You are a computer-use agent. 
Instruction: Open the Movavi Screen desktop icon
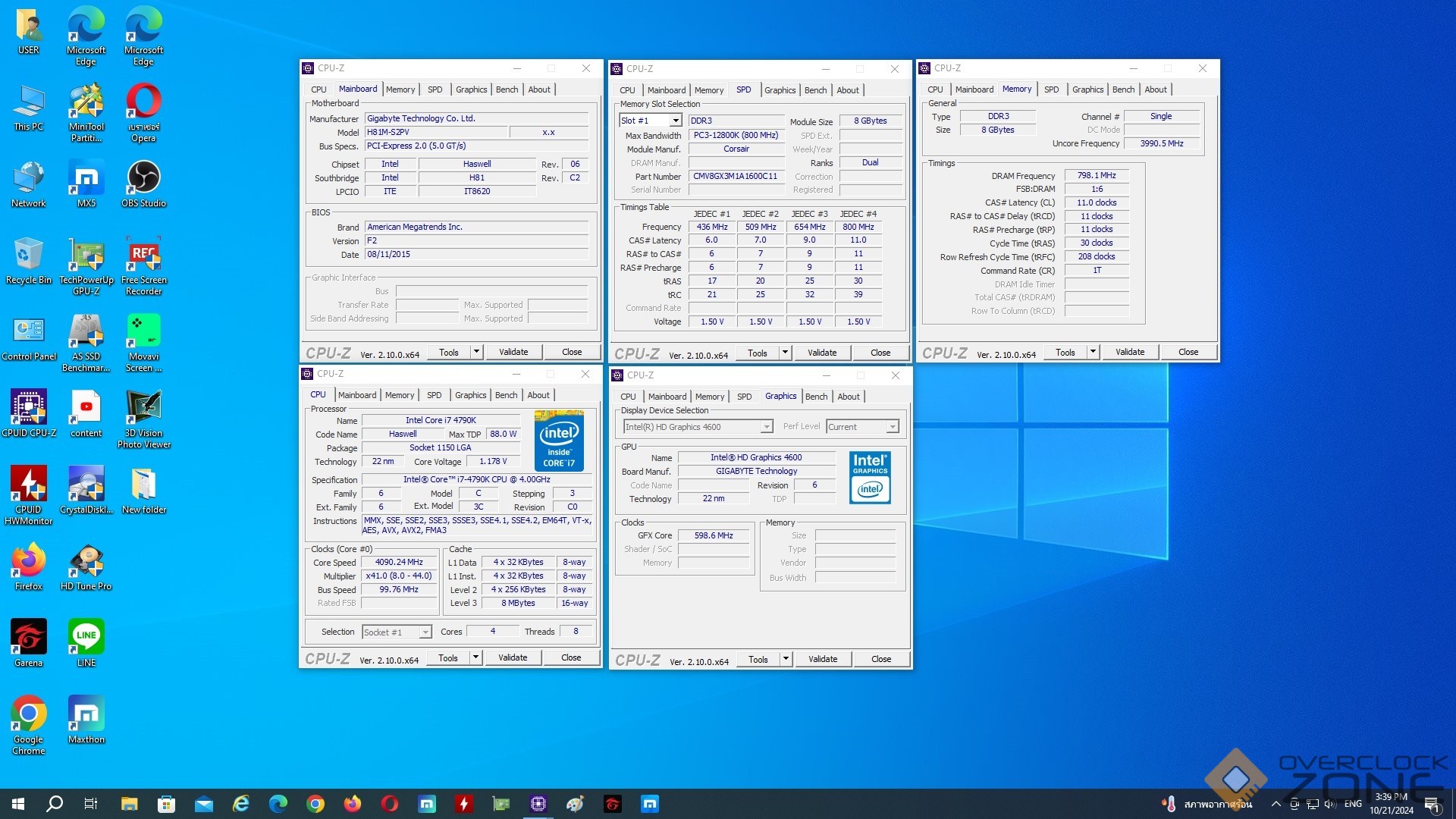pyautogui.click(x=143, y=342)
